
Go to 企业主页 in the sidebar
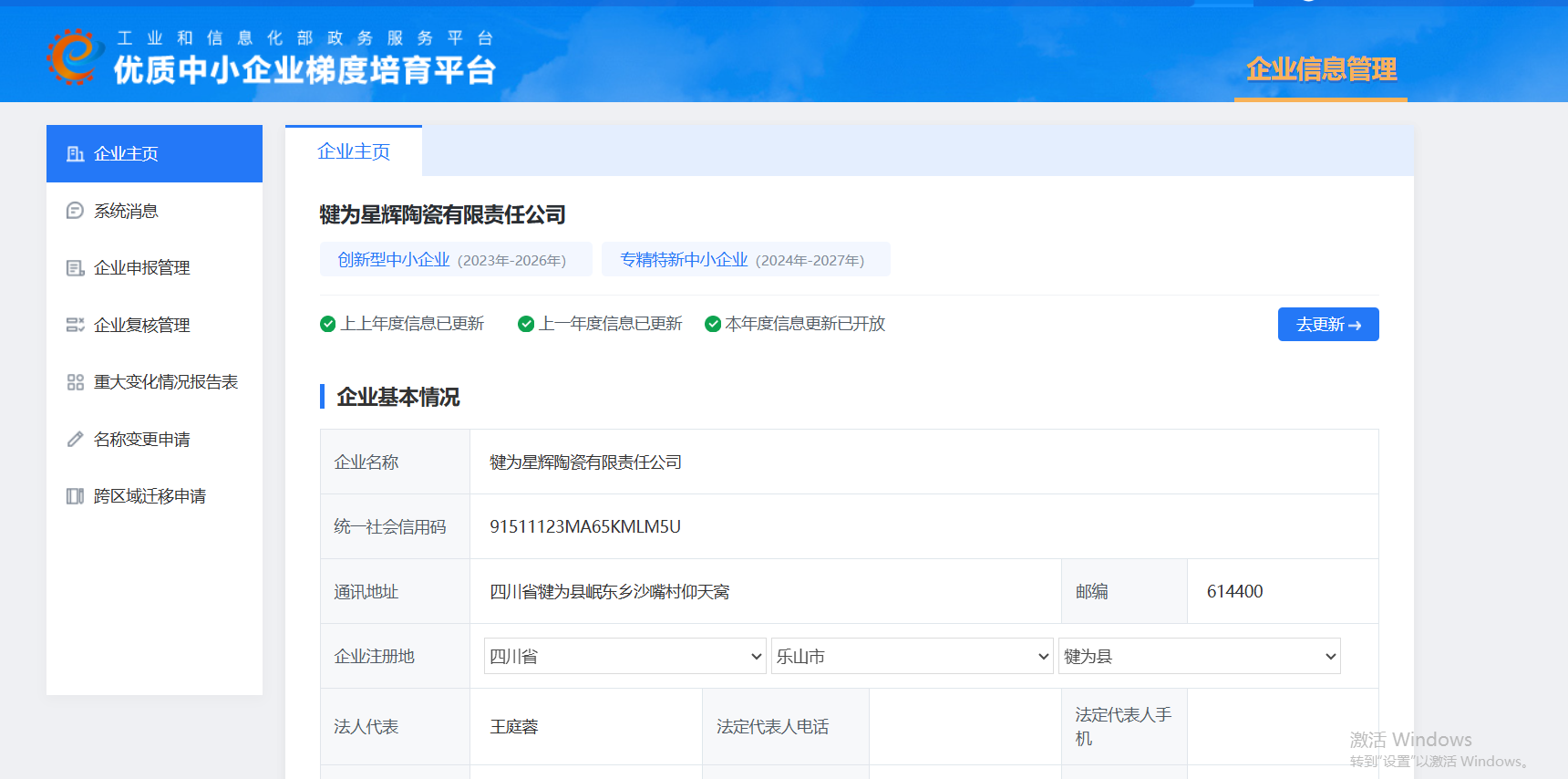[154, 154]
